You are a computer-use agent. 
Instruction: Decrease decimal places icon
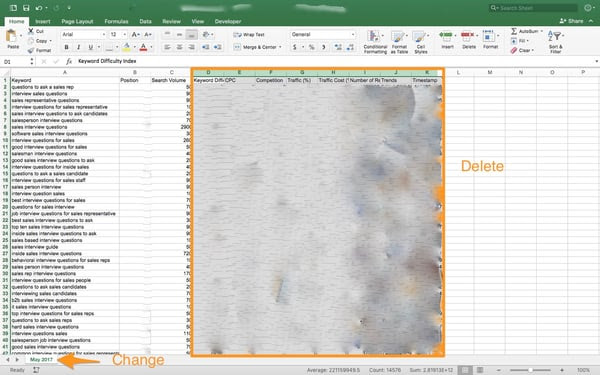click(x=350, y=47)
